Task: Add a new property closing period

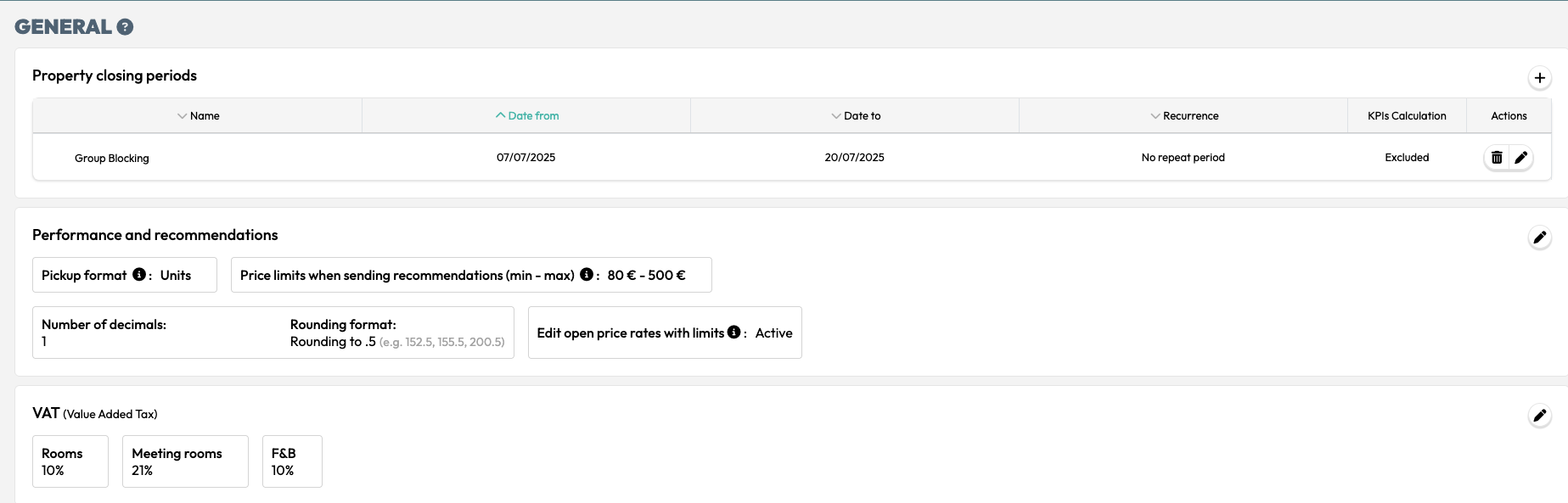Action: point(1539,78)
